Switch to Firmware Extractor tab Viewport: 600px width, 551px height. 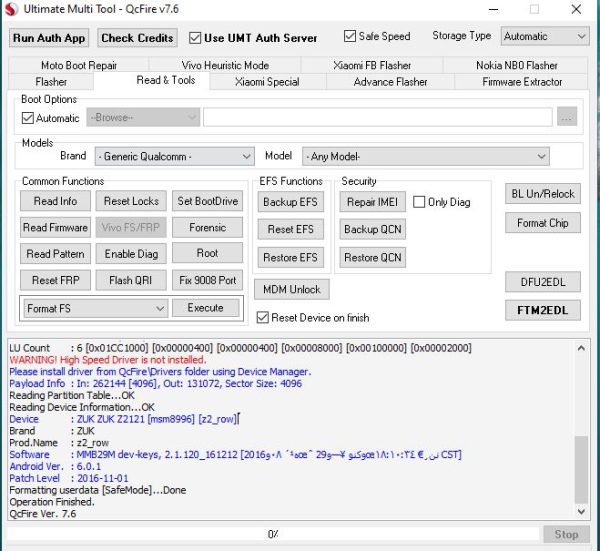522,82
